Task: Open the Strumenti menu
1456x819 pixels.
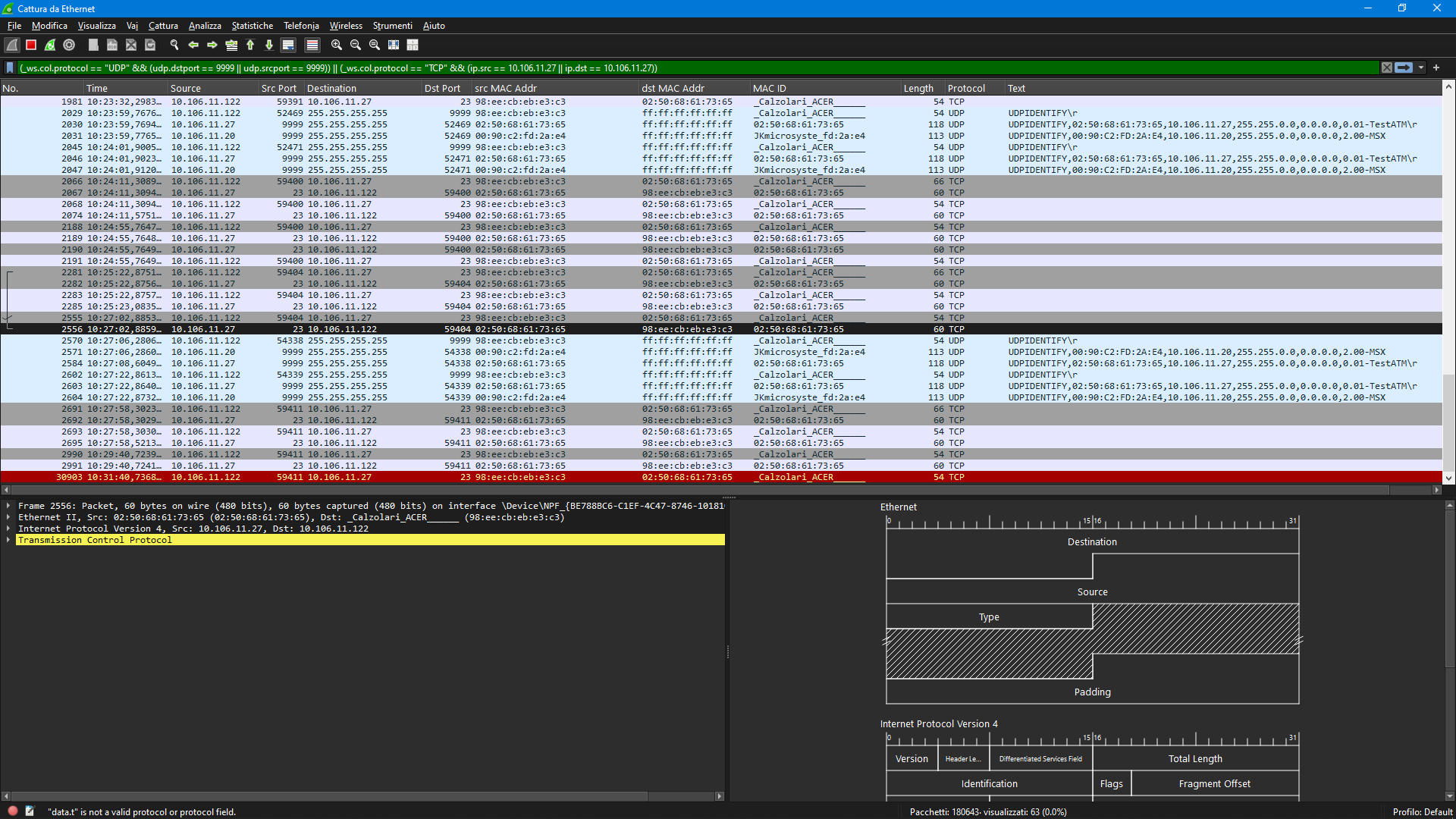Action: coord(392,26)
